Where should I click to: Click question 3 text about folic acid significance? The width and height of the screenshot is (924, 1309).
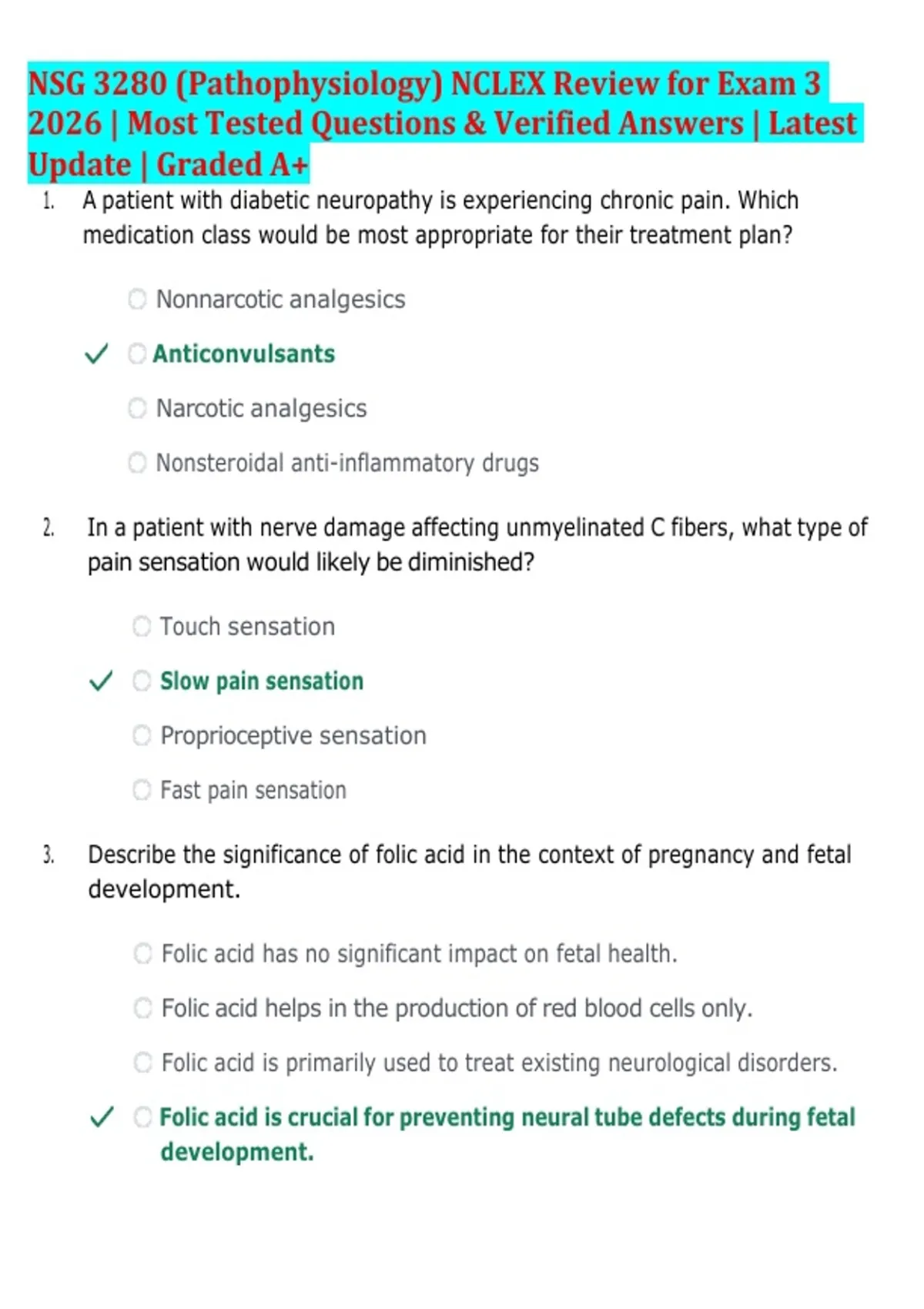tap(470, 872)
